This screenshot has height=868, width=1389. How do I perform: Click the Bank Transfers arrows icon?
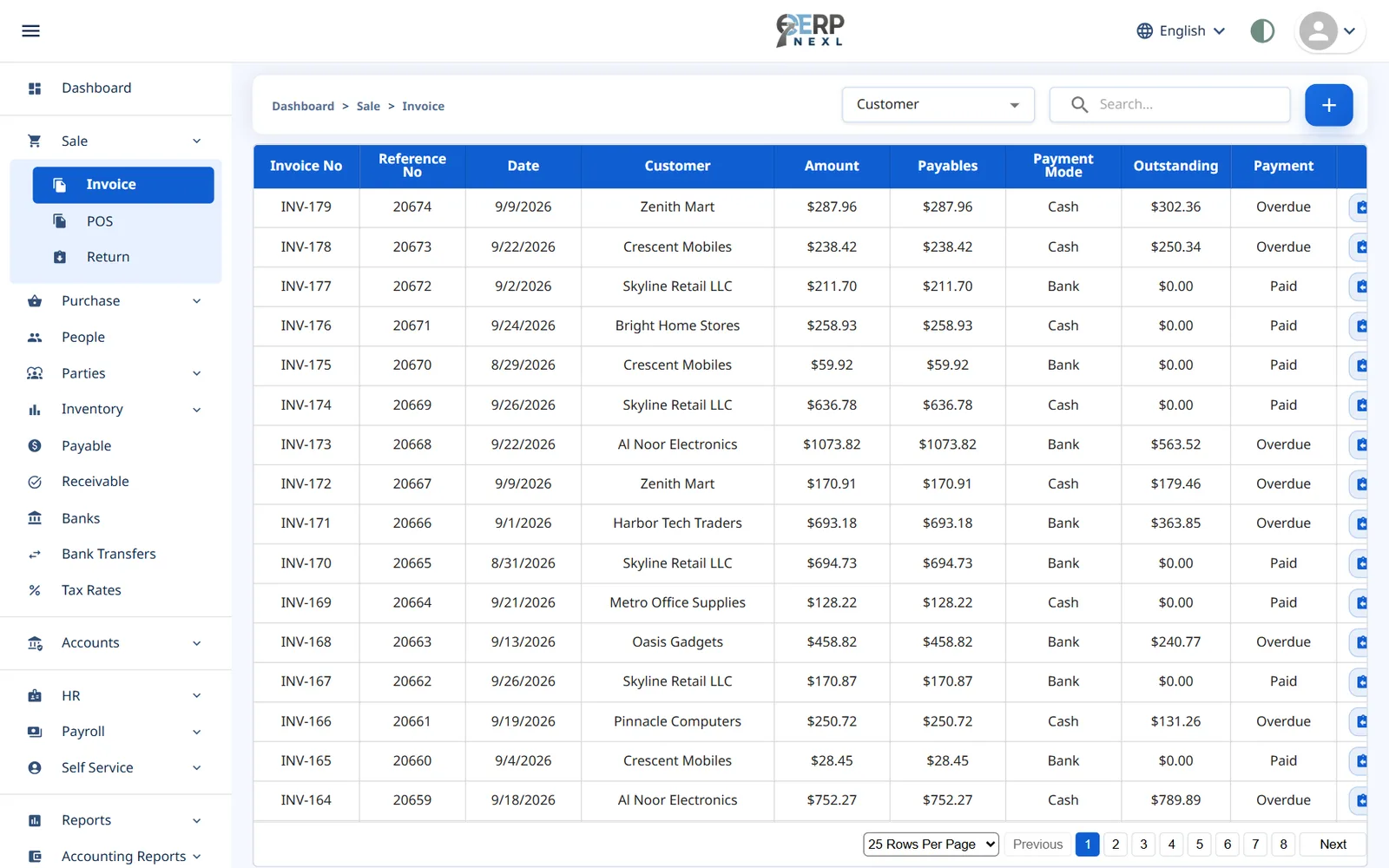(x=35, y=554)
